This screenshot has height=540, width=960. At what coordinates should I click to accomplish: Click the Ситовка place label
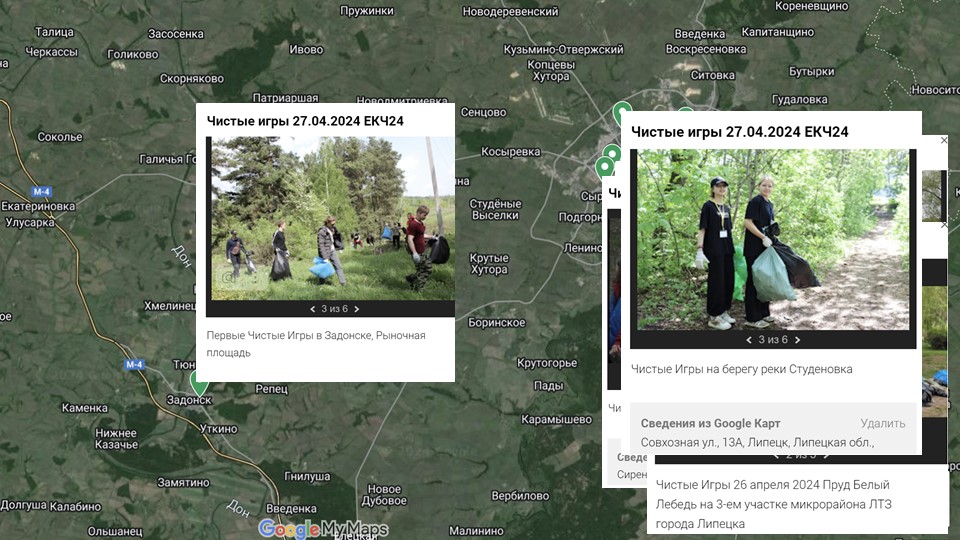click(x=713, y=75)
